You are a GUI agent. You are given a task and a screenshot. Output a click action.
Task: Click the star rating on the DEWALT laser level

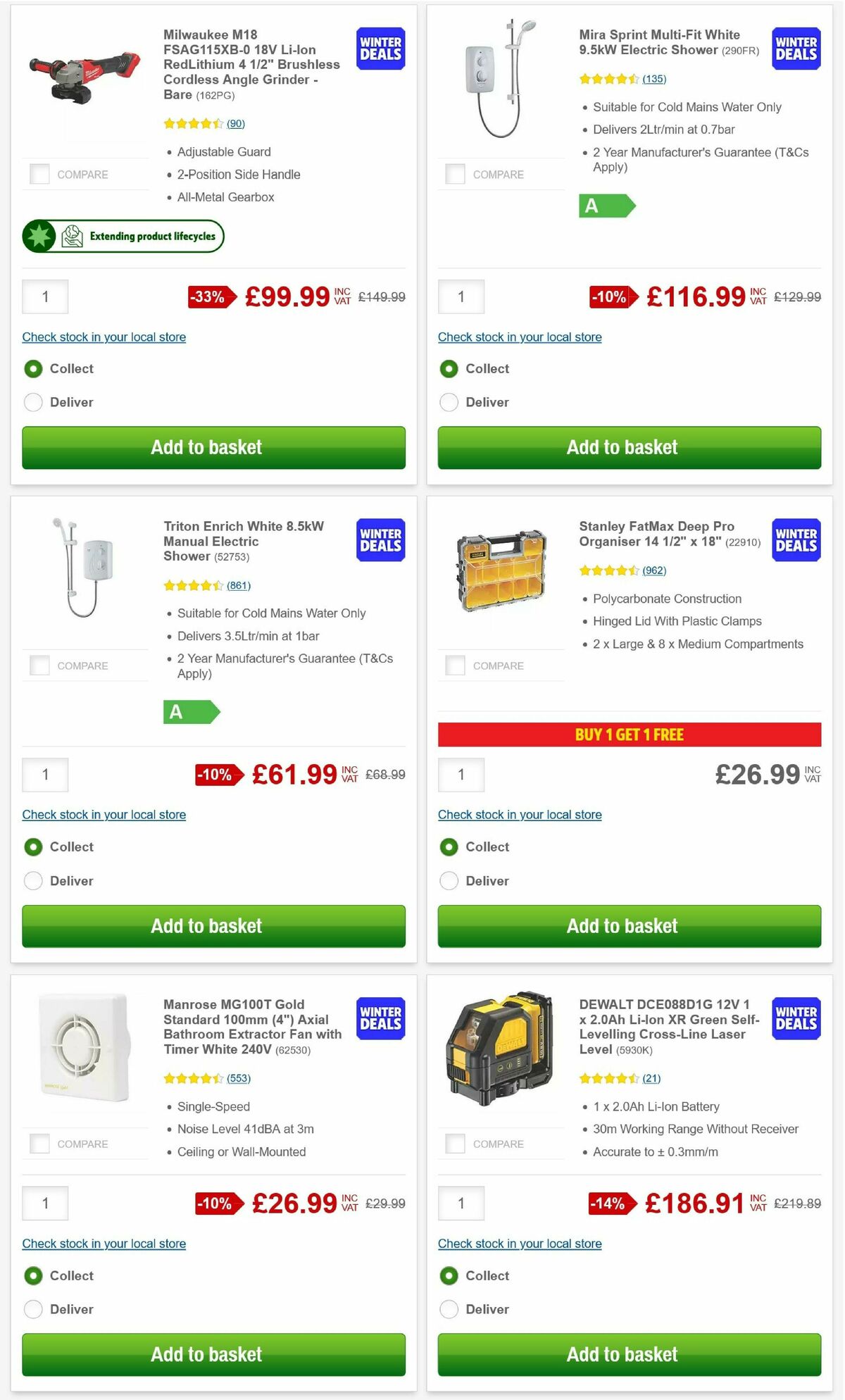pos(609,1078)
